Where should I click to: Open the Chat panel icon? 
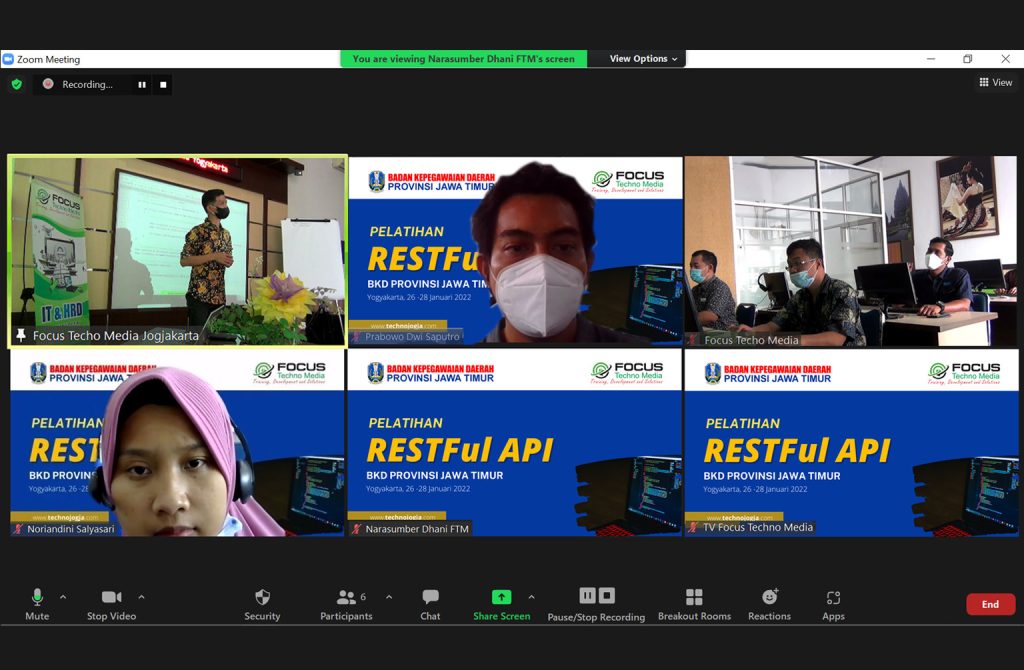coord(430,597)
